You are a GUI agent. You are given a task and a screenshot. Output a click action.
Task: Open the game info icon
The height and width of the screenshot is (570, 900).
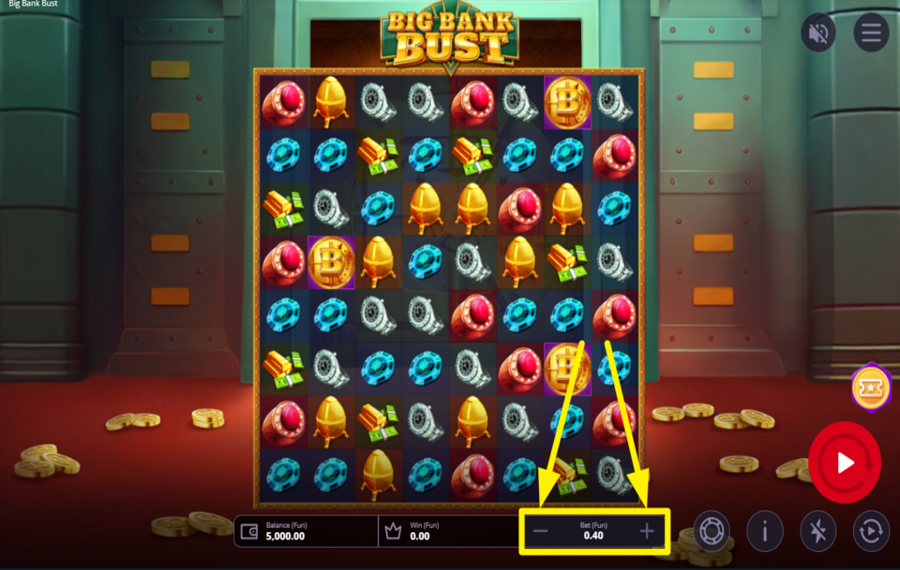[x=765, y=531]
